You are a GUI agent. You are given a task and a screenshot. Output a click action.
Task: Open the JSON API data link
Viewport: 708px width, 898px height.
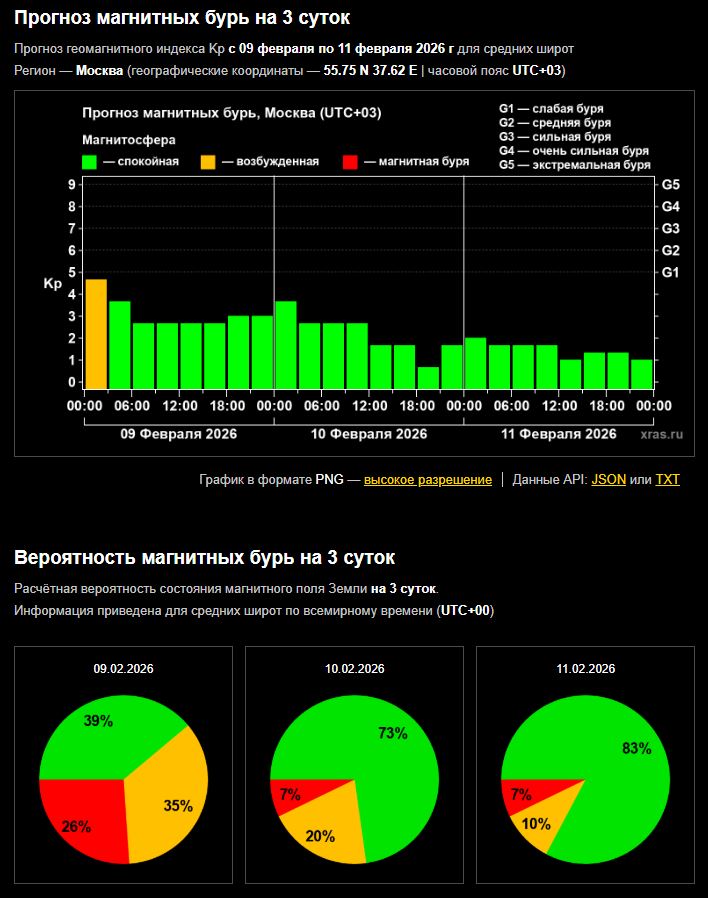[x=608, y=480]
